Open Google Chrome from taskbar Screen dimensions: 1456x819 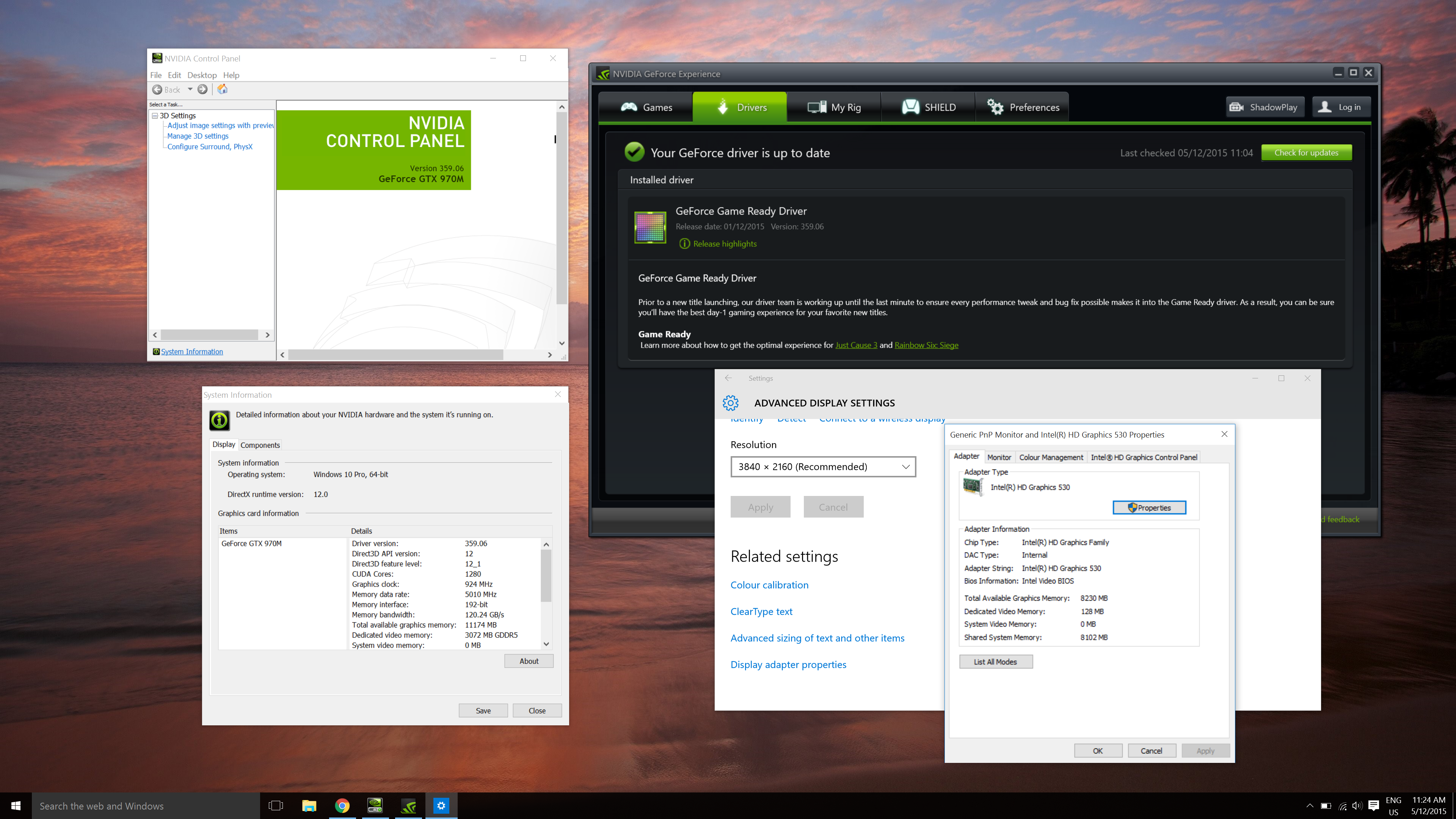coord(342,805)
